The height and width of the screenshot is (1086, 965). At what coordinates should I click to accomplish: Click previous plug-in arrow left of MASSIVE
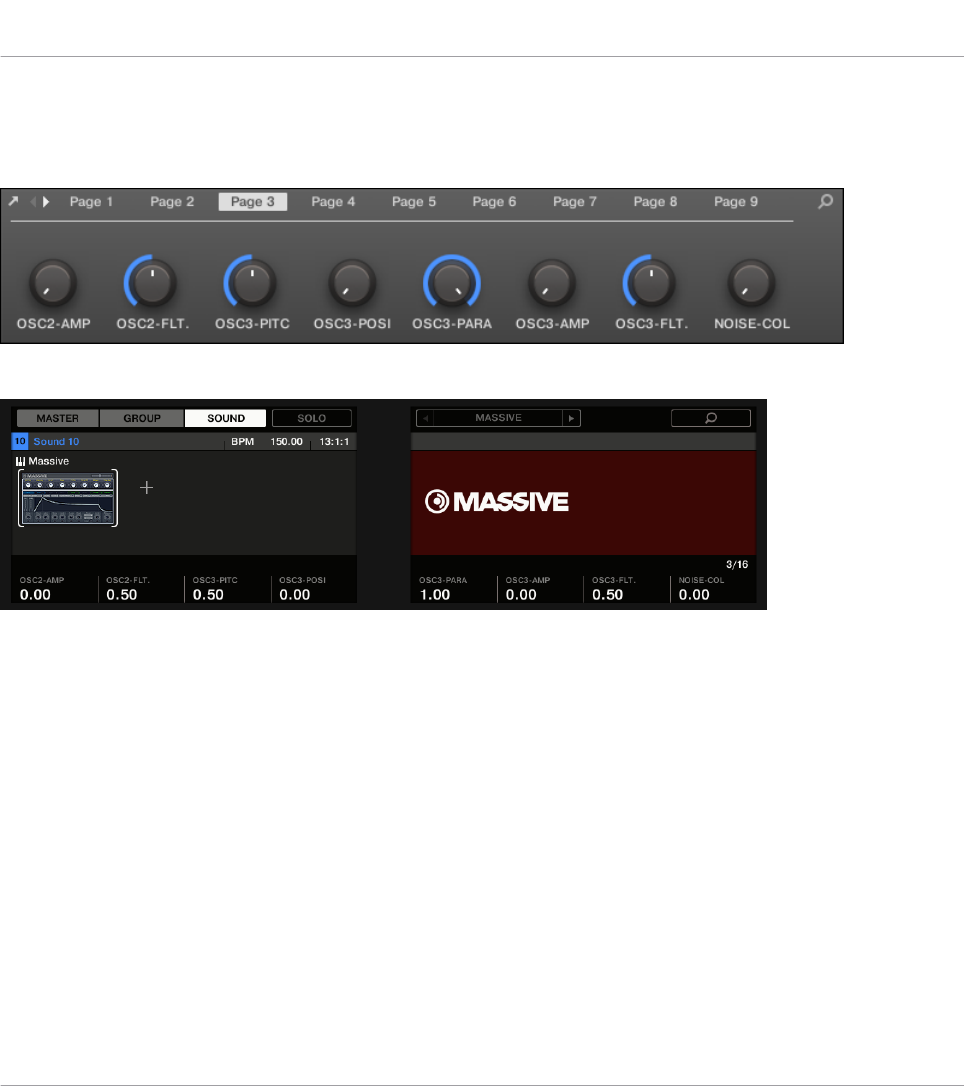tap(425, 418)
